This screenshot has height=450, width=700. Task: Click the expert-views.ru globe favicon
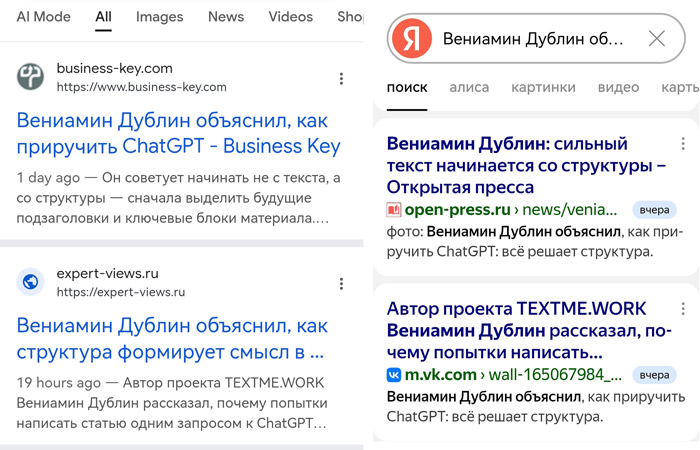point(31,282)
